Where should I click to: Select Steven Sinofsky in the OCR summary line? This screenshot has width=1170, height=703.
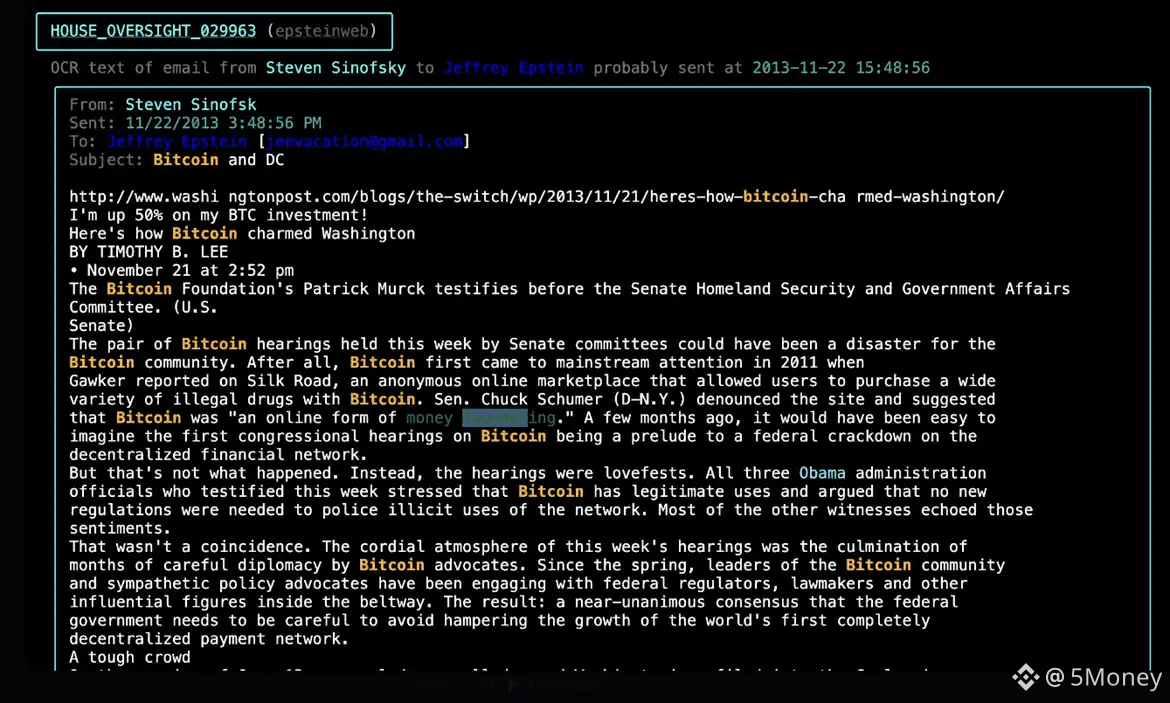[x=336, y=68]
